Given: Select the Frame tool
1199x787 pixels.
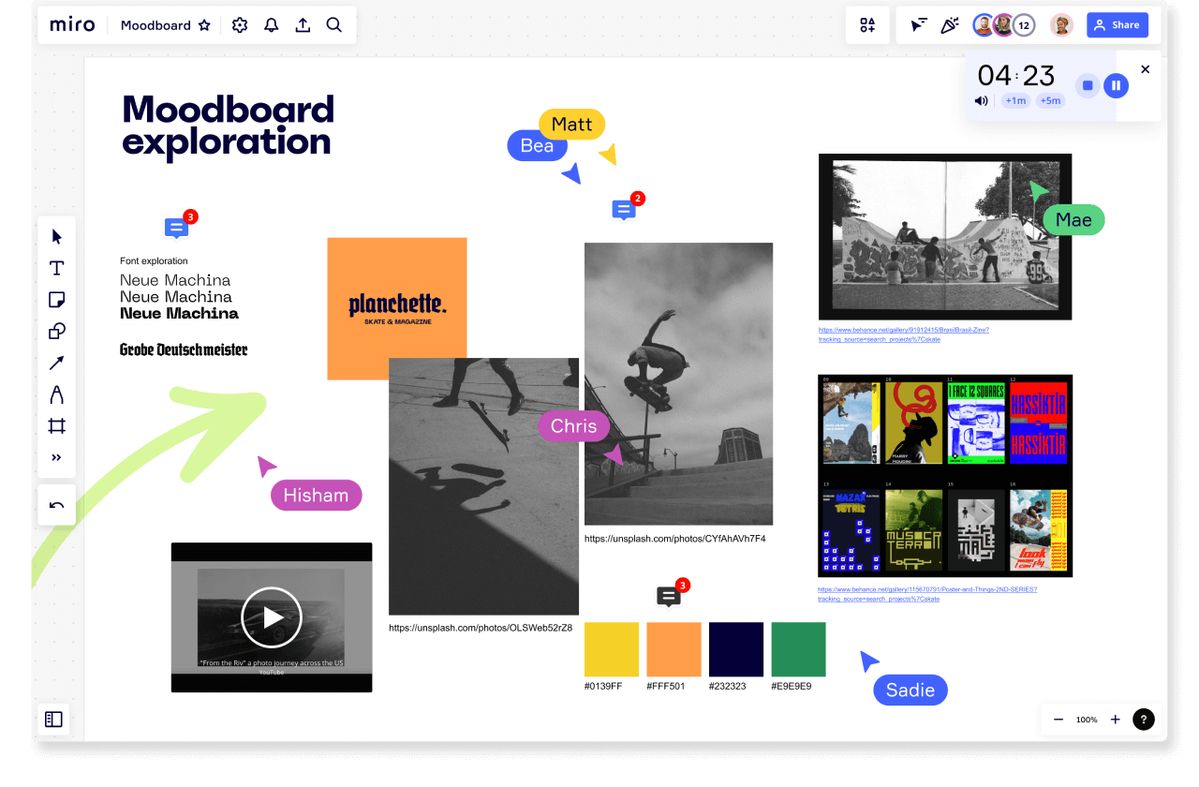Looking at the screenshot, I should [57, 426].
